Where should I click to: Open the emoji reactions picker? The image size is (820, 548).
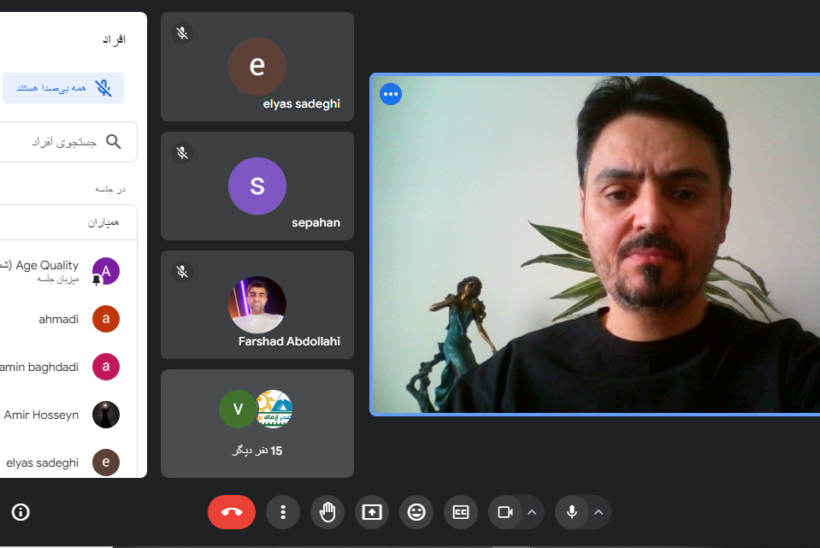416,512
